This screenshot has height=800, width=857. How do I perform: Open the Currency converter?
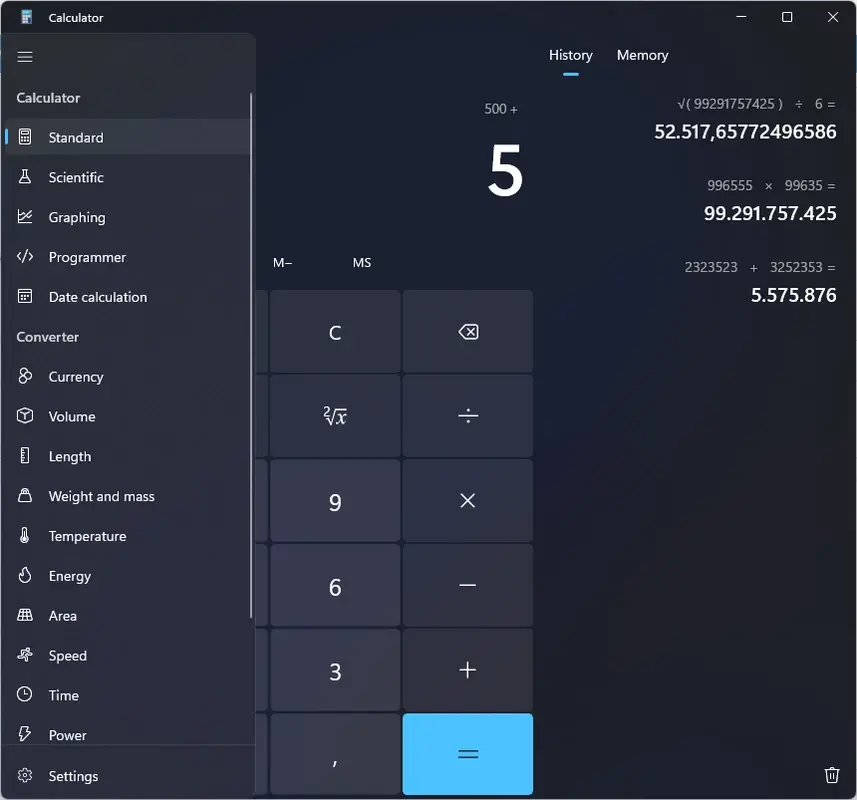pyautogui.click(x=74, y=377)
